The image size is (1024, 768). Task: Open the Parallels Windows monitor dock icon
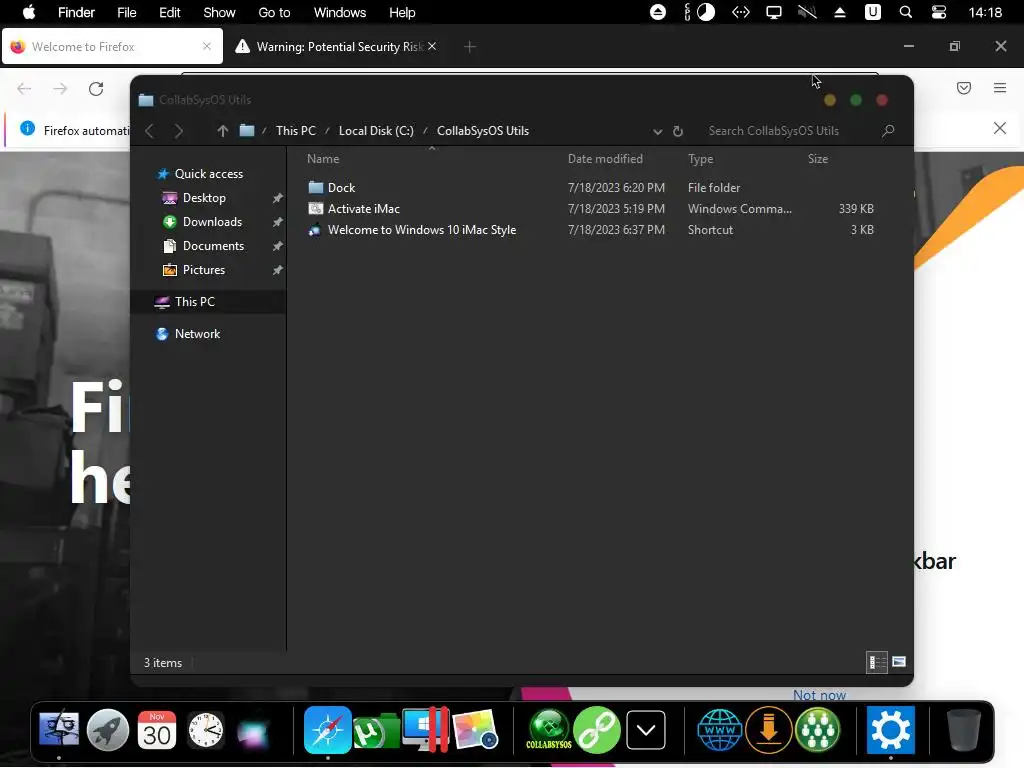pos(425,729)
